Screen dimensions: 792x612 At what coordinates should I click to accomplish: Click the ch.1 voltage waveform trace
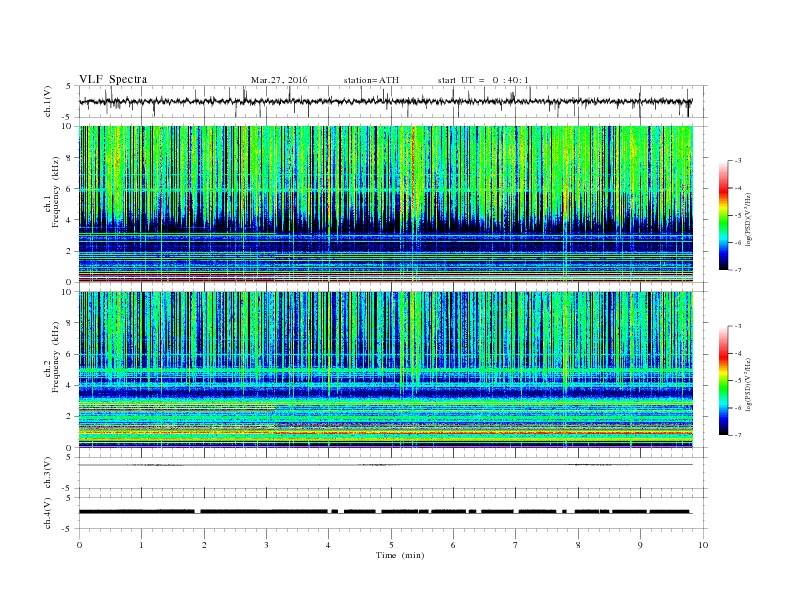tap(385, 101)
